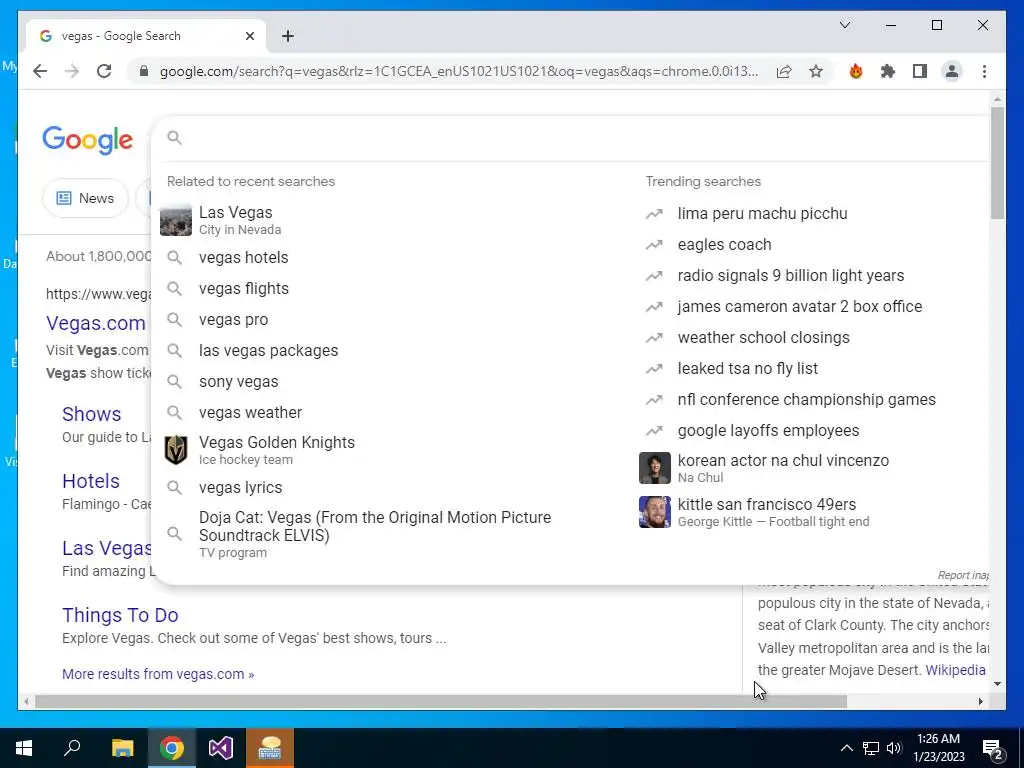Open More results from vegas.com
This screenshot has height=768, width=1024.
[158, 674]
